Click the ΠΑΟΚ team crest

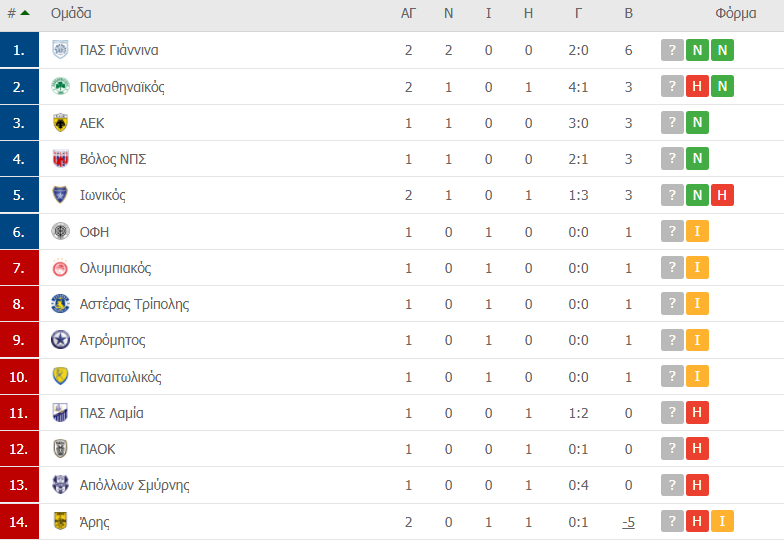pyautogui.click(x=60, y=448)
